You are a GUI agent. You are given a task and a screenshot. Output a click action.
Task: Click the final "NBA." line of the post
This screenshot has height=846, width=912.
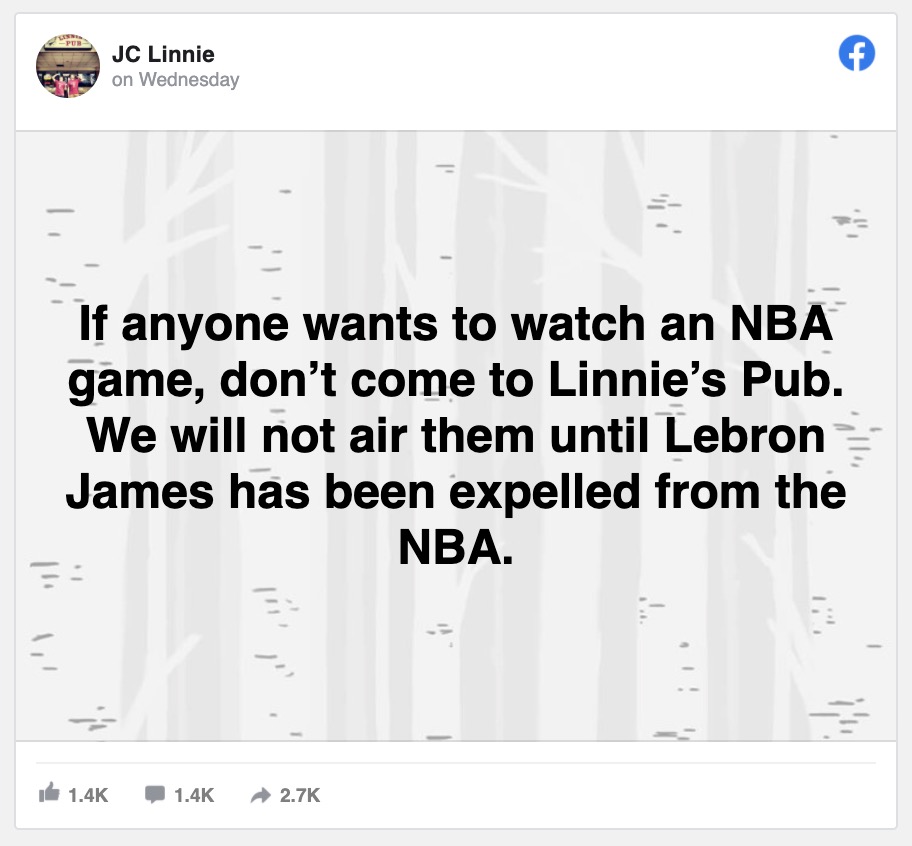(x=455, y=547)
